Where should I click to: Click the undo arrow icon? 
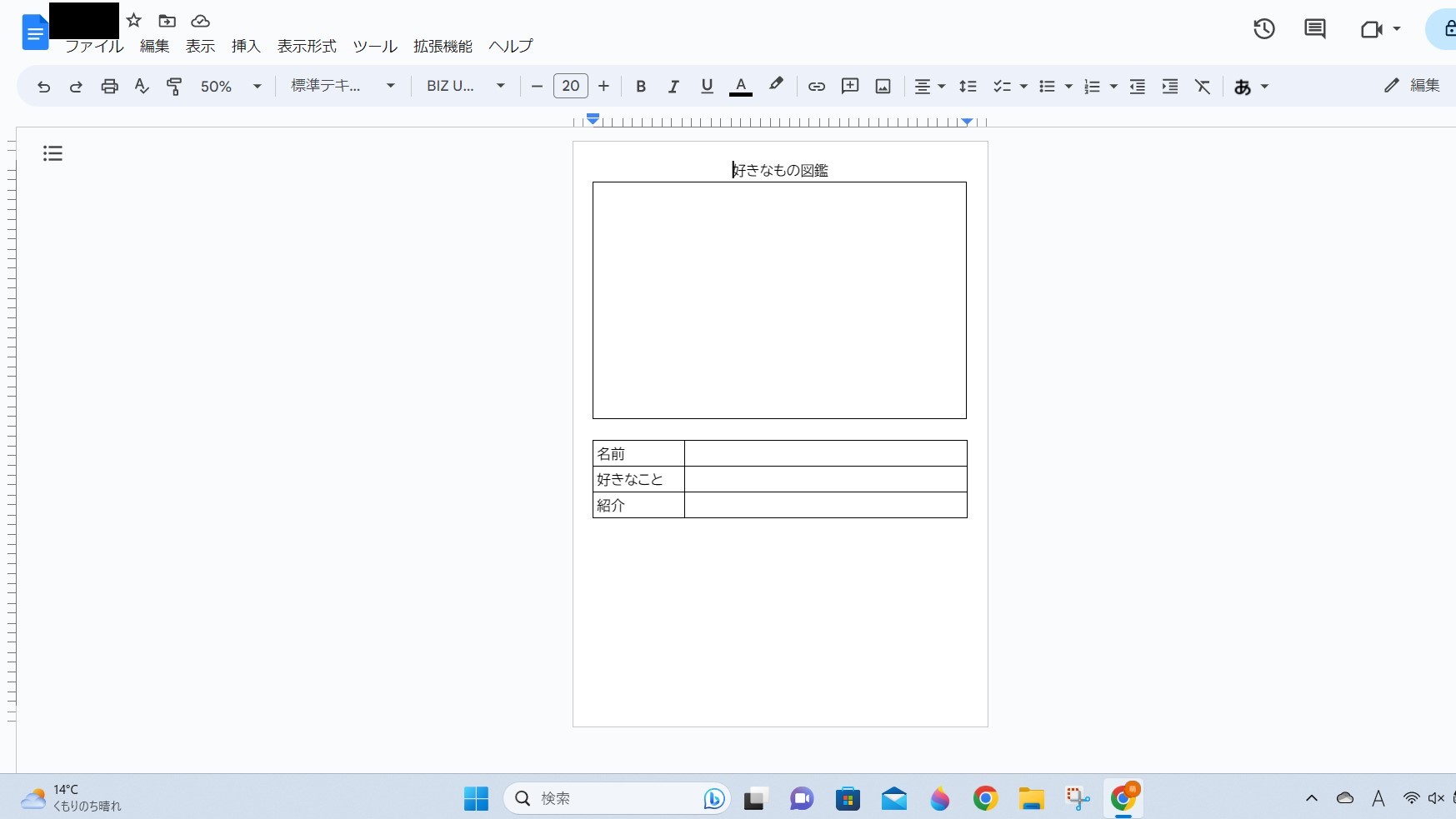[x=43, y=87]
